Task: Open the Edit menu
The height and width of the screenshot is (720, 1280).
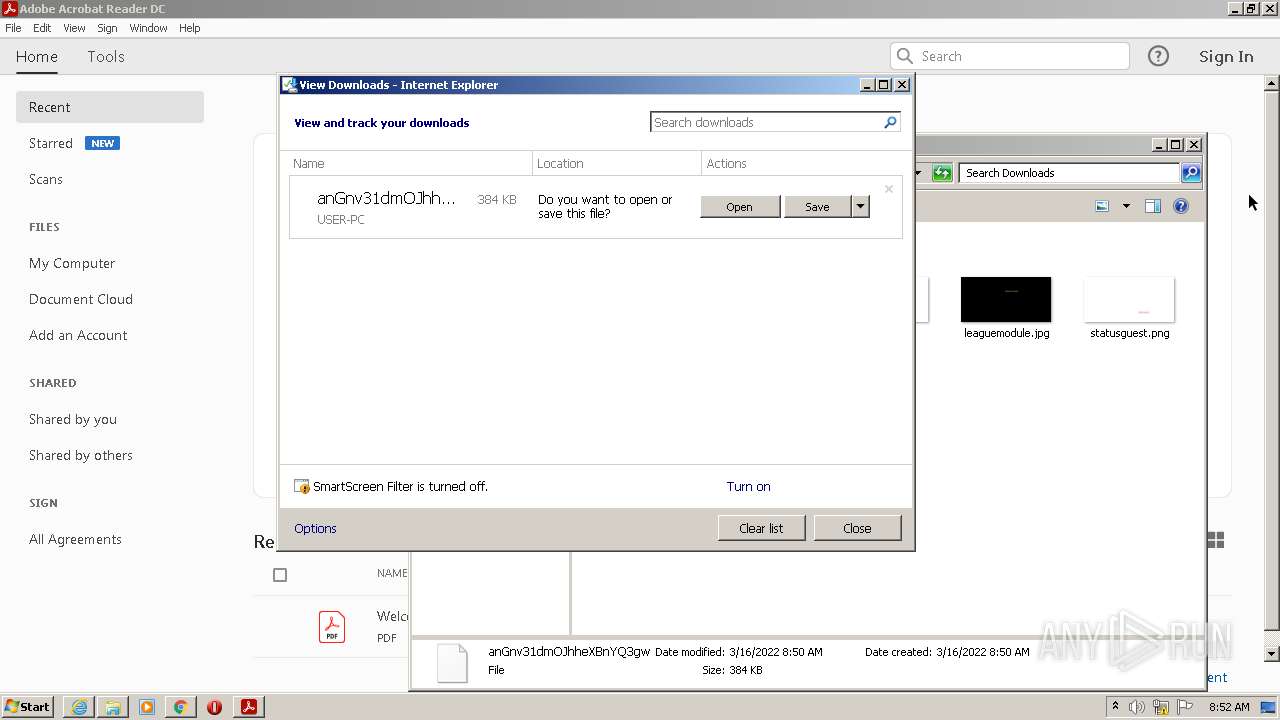Action: (x=42, y=28)
